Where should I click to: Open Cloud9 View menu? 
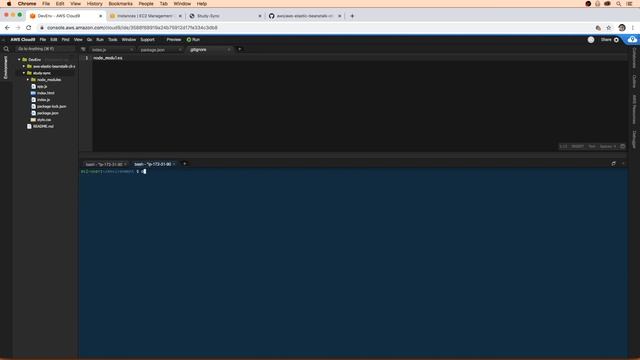pos(78,40)
